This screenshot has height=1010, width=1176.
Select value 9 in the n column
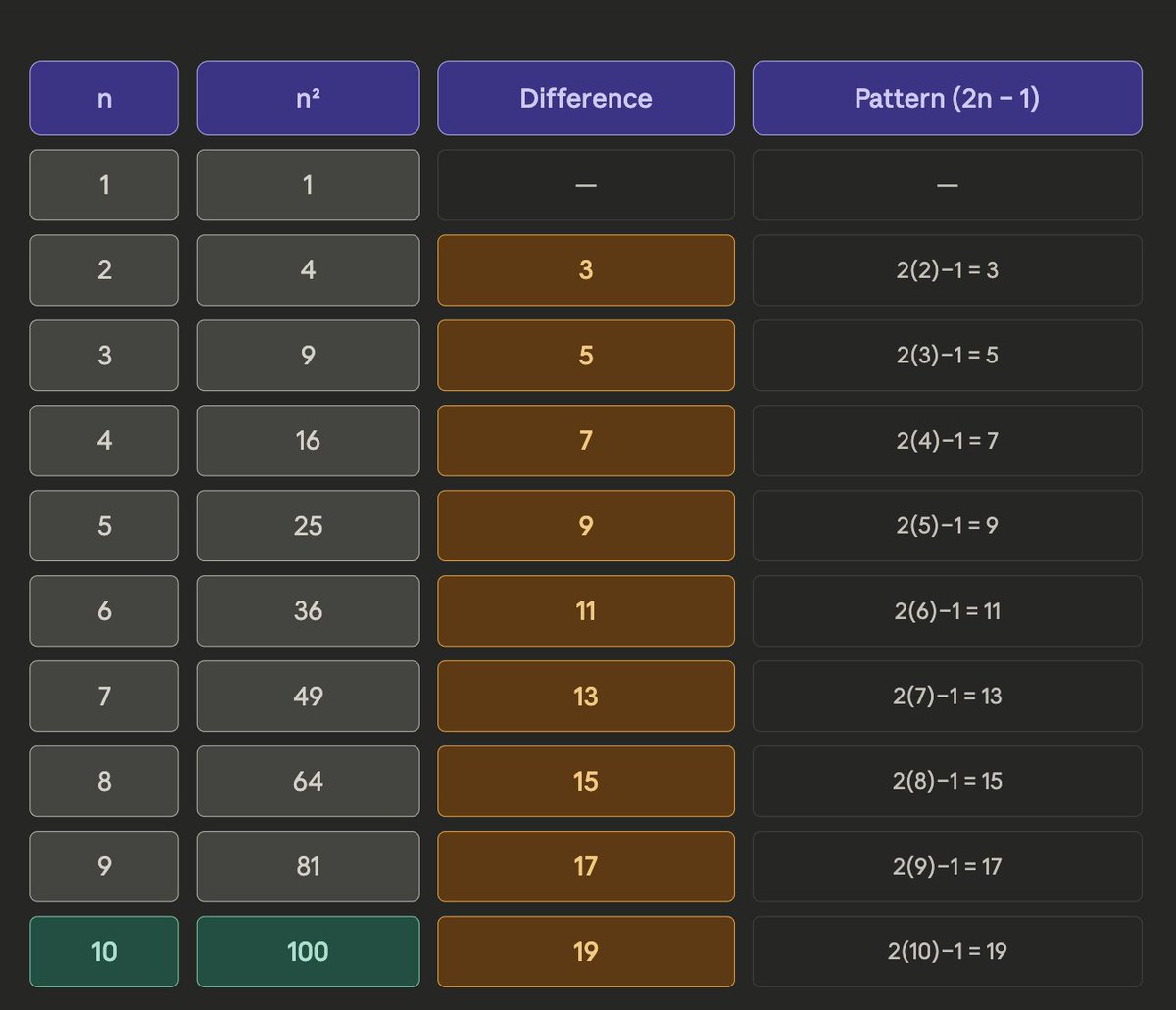104,866
